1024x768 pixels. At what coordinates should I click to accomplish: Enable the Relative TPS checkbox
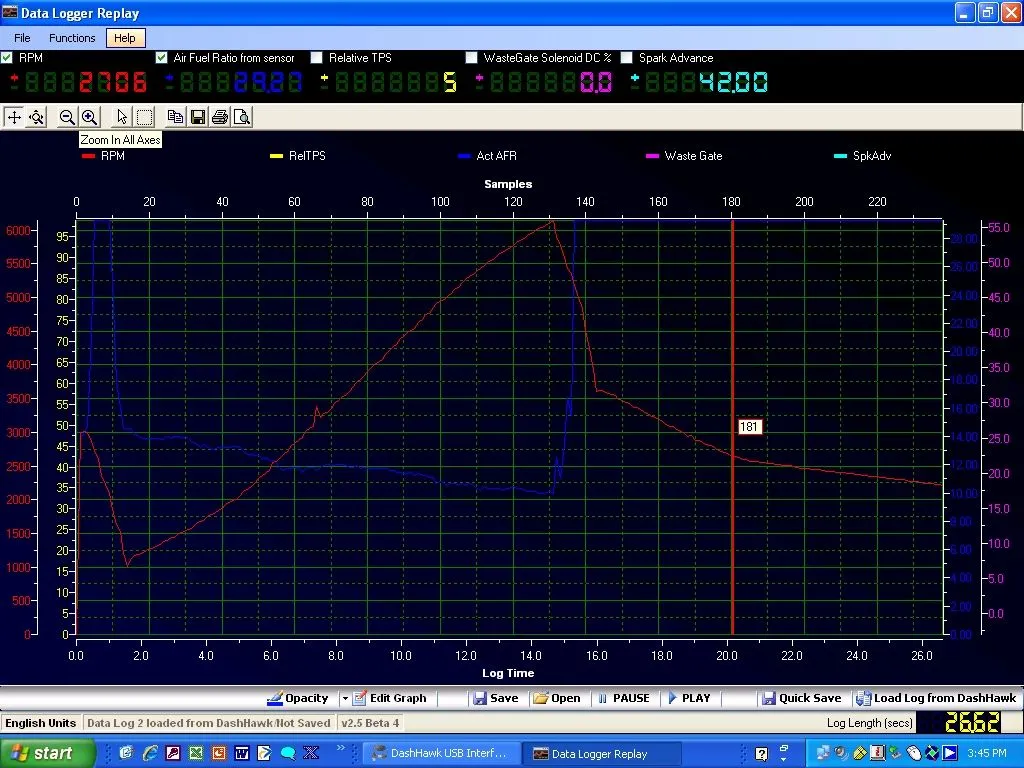pos(317,58)
